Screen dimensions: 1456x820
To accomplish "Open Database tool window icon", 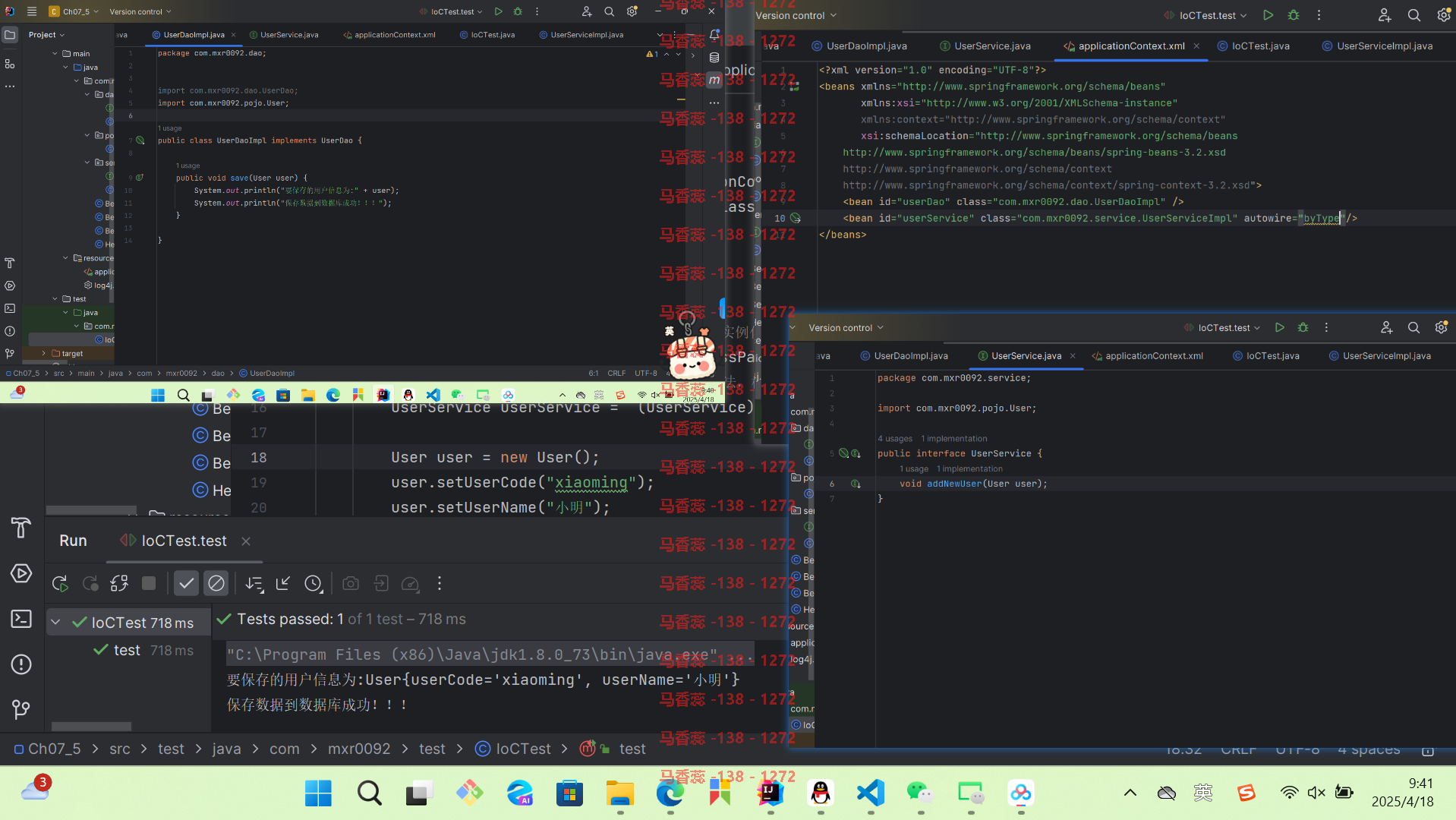I will click(x=714, y=58).
